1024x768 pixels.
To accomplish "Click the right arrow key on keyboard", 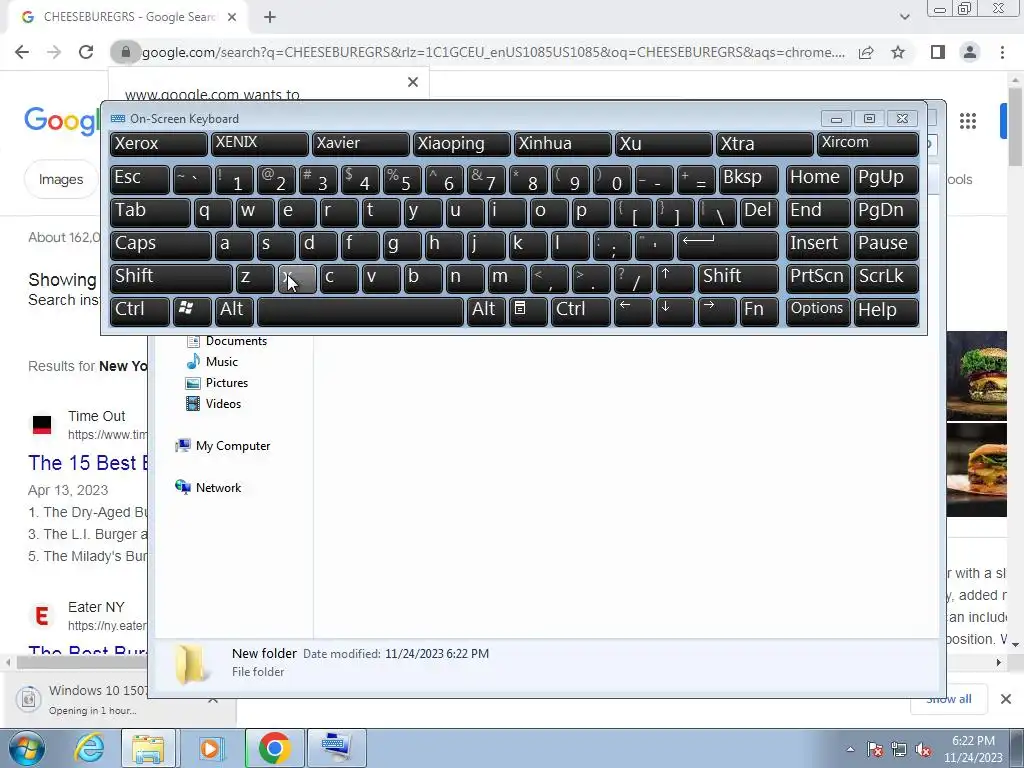I will pos(716,311).
